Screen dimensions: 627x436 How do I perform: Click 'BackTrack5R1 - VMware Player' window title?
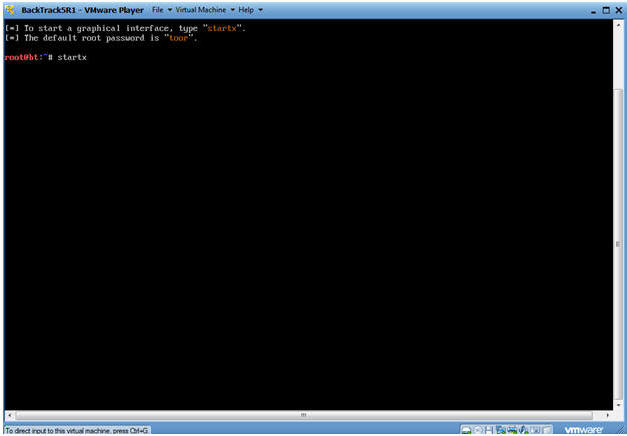pyautogui.click(x=82, y=10)
